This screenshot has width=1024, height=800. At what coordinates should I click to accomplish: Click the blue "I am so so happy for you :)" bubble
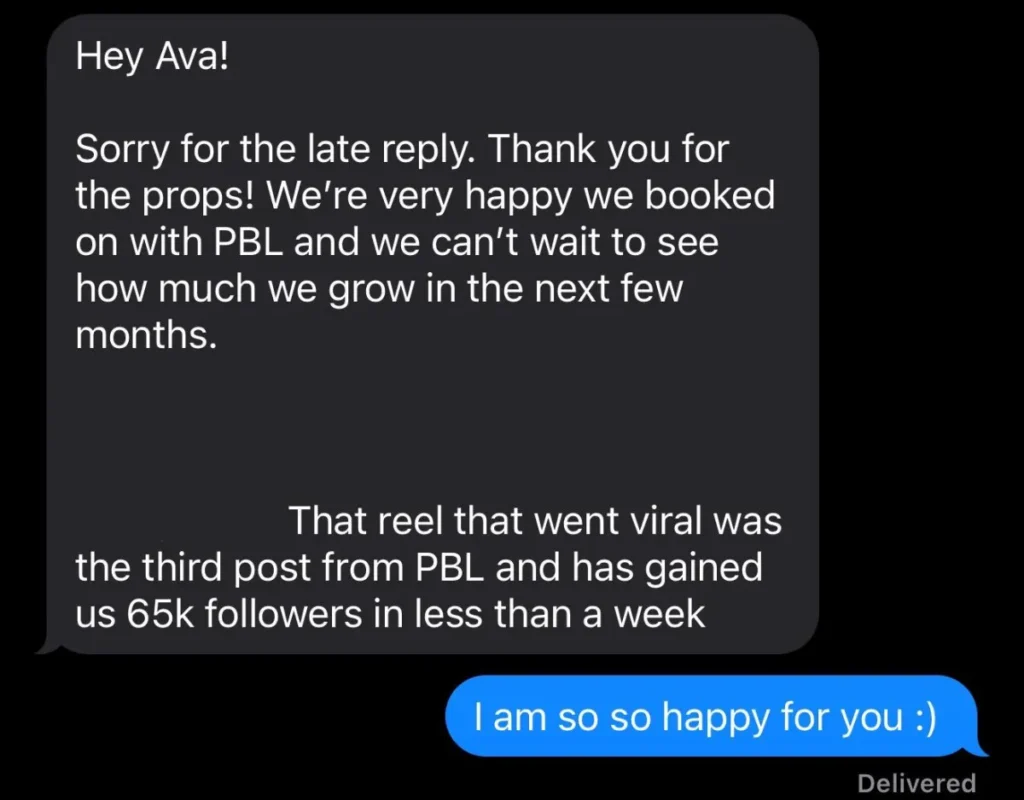point(706,716)
